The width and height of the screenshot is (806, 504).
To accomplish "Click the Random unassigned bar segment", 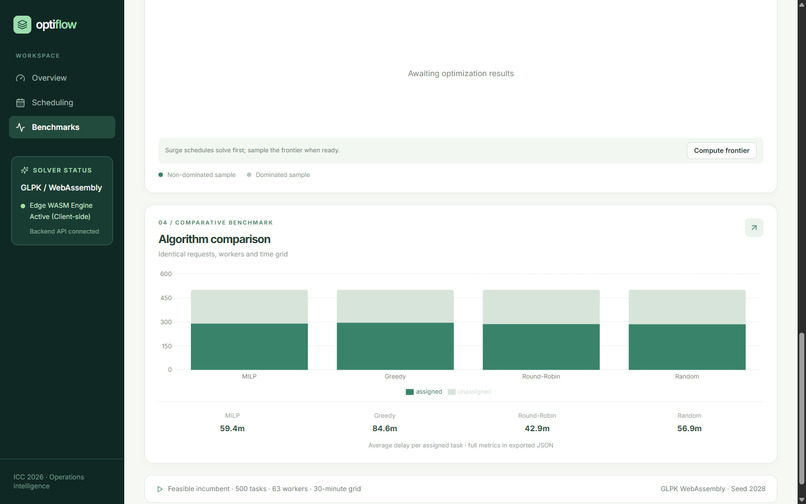I will tap(687, 307).
